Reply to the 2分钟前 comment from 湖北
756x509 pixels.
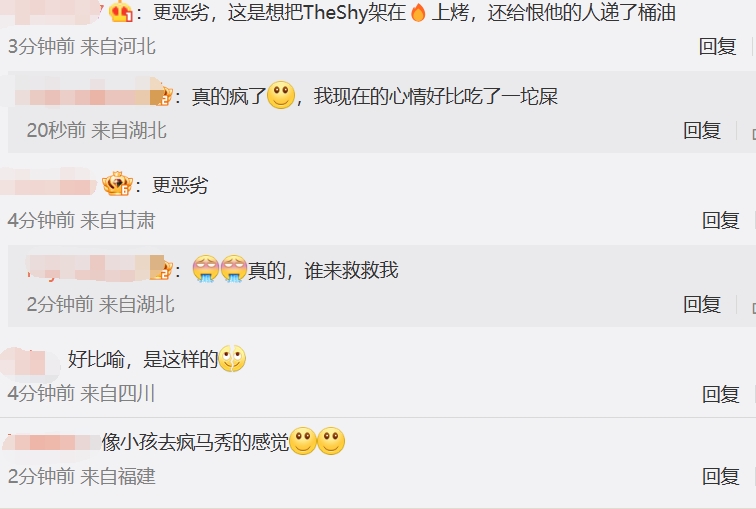702,305
